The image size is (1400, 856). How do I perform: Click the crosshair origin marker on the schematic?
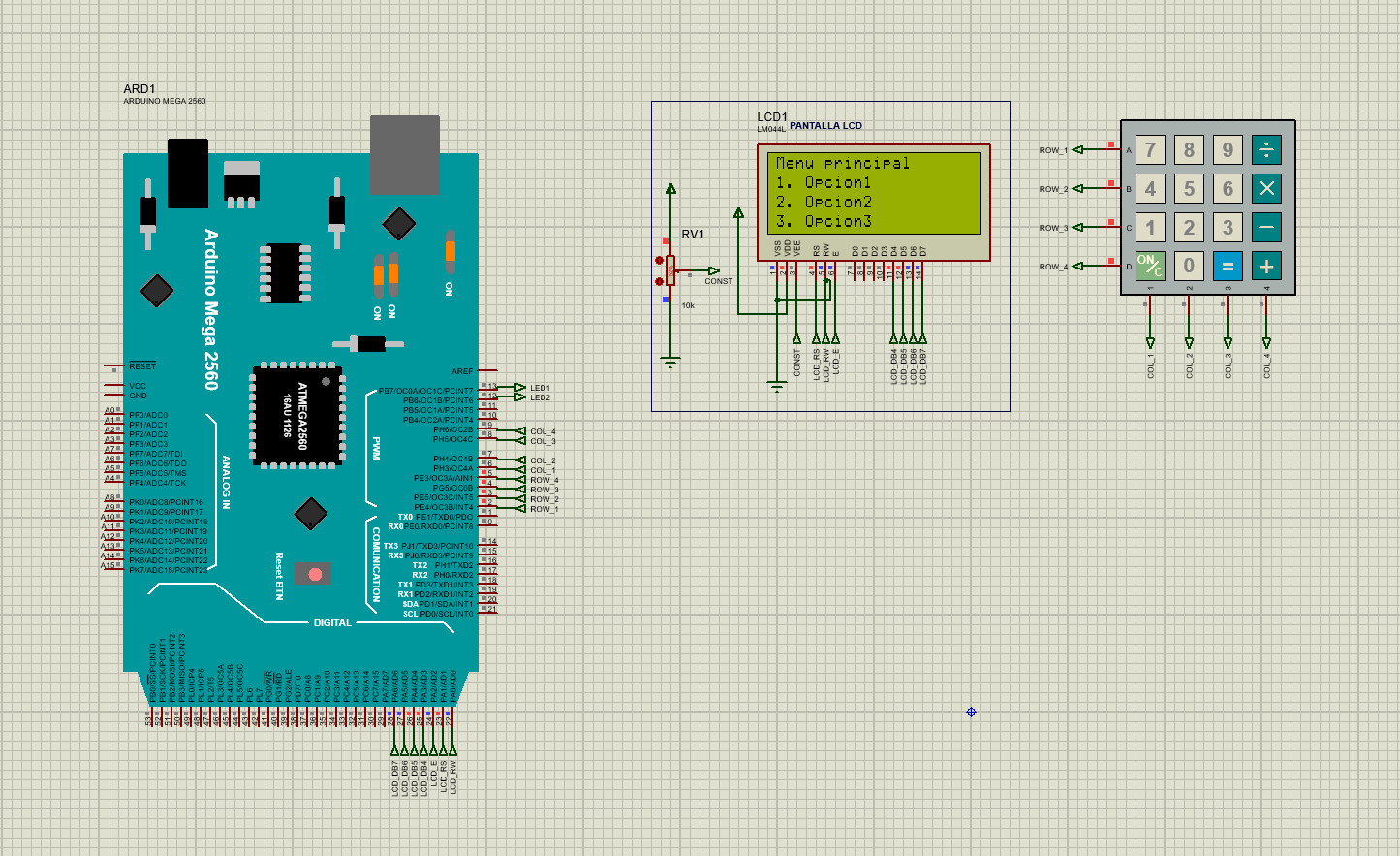pos(971,712)
